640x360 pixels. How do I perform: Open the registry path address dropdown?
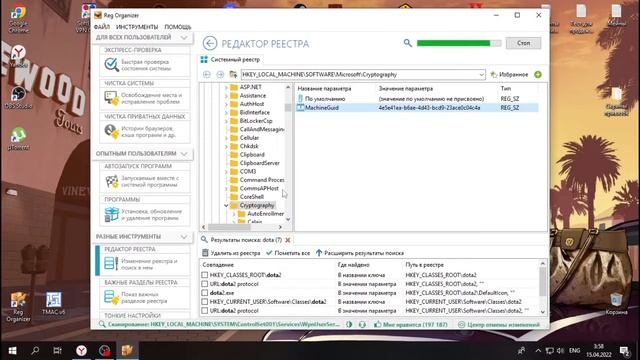click(x=481, y=75)
